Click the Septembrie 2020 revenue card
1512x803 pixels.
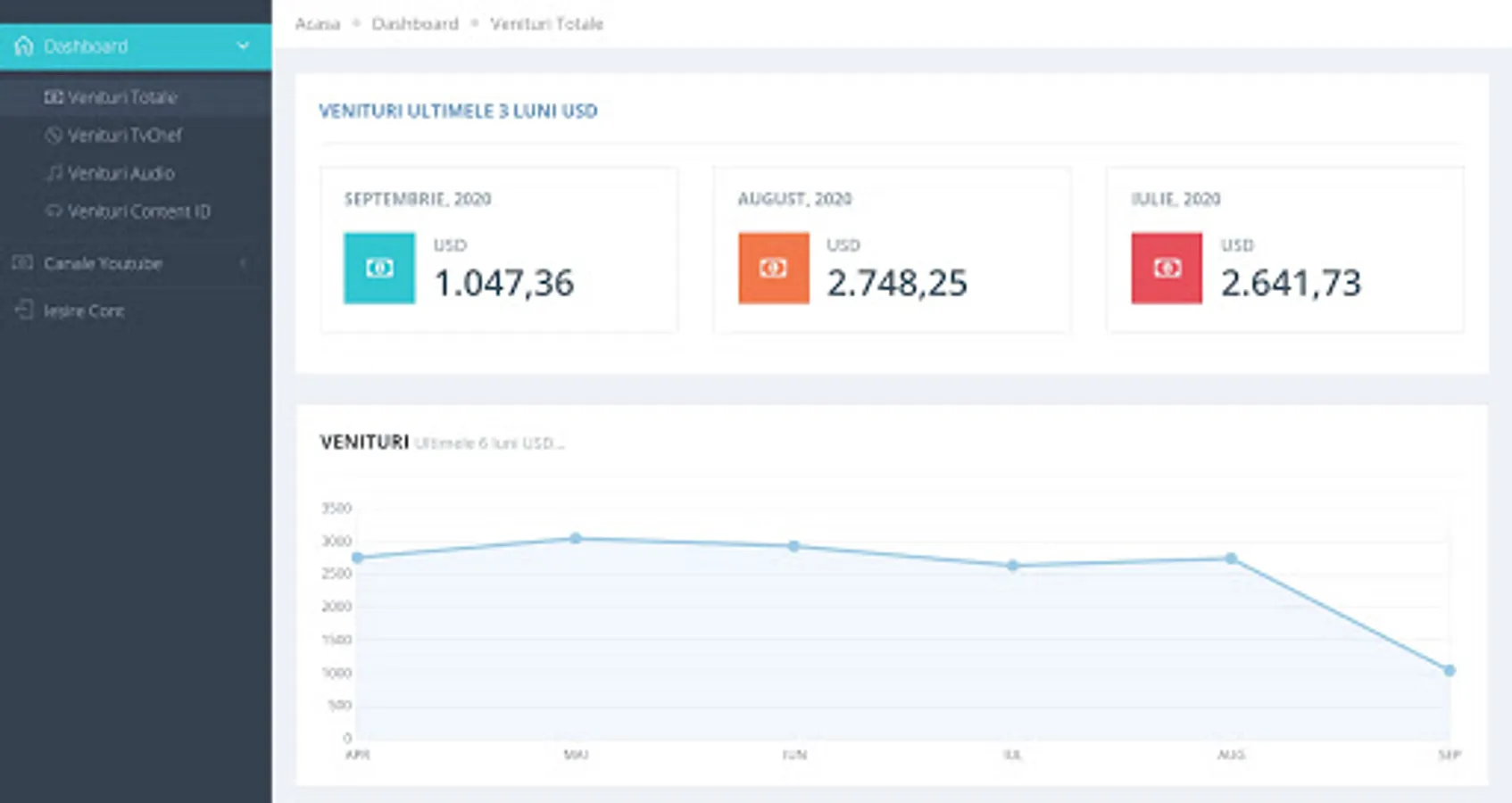coord(499,250)
